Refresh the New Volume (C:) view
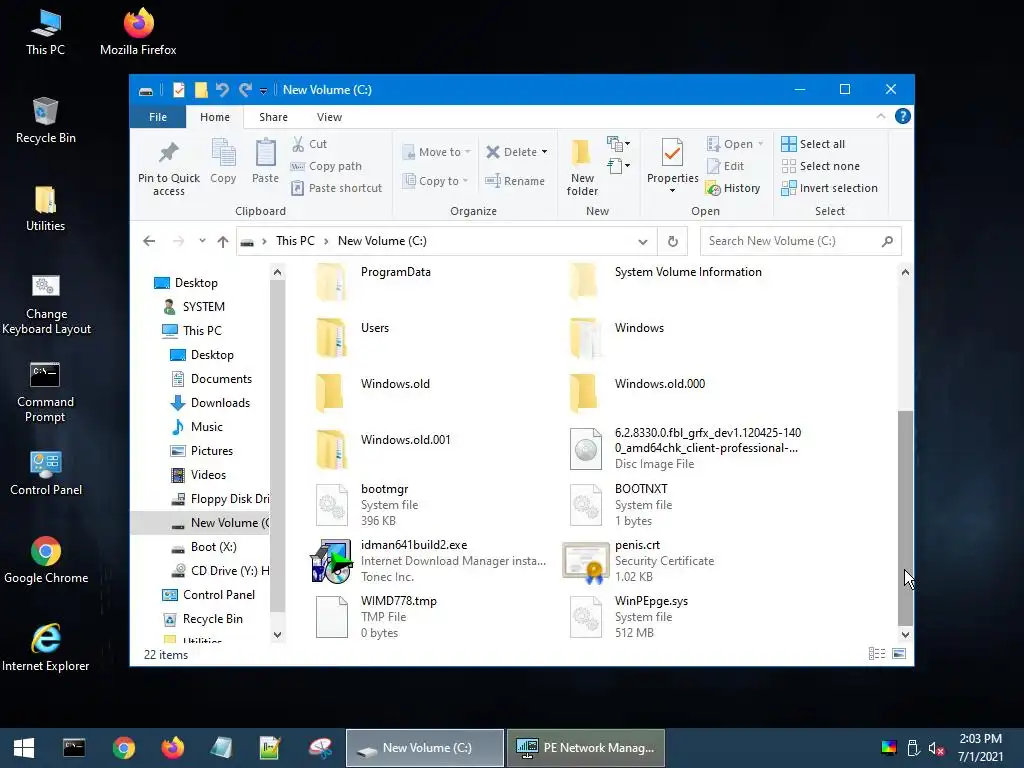The height and width of the screenshot is (768, 1024). [x=673, y=241]
